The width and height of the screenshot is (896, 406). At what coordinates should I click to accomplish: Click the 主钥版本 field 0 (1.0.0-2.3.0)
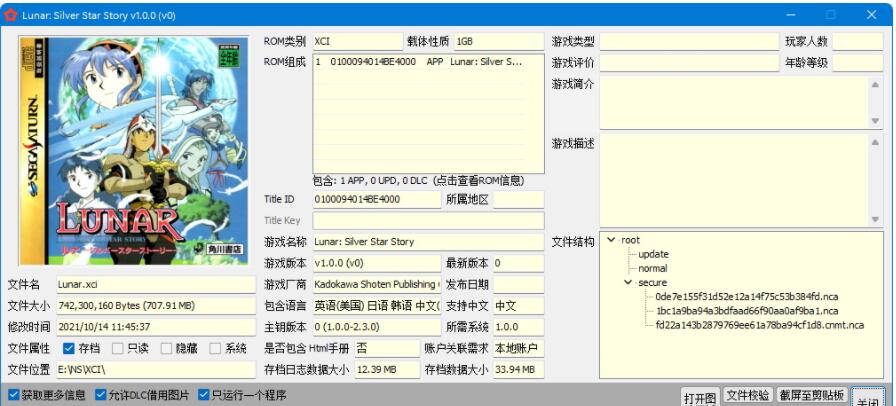pos(377,327)
